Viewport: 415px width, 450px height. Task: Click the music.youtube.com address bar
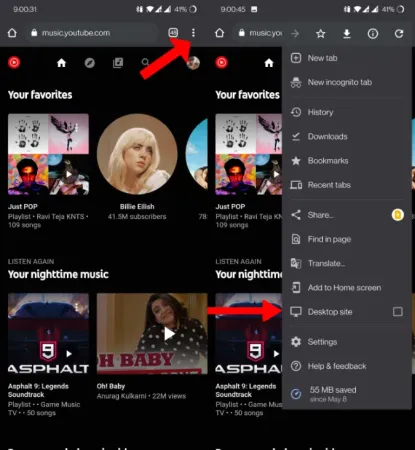pyautogui.click(x=92, y=33)
